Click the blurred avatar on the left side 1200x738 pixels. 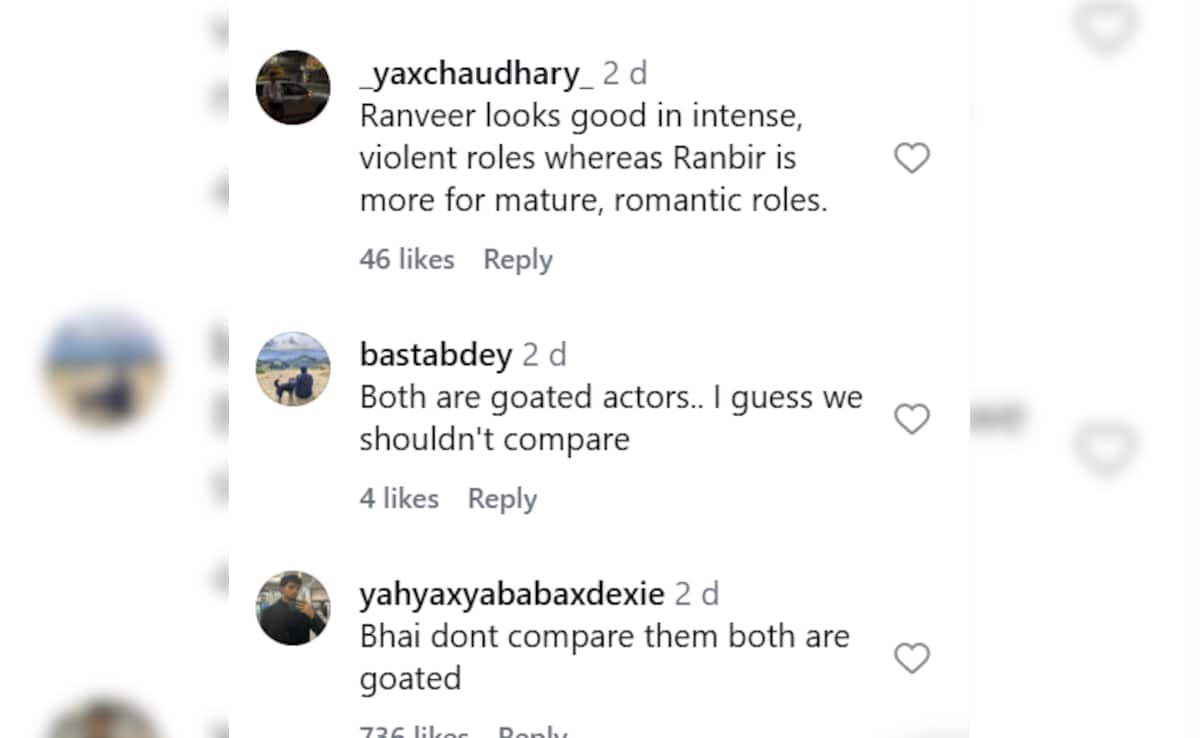103,369
